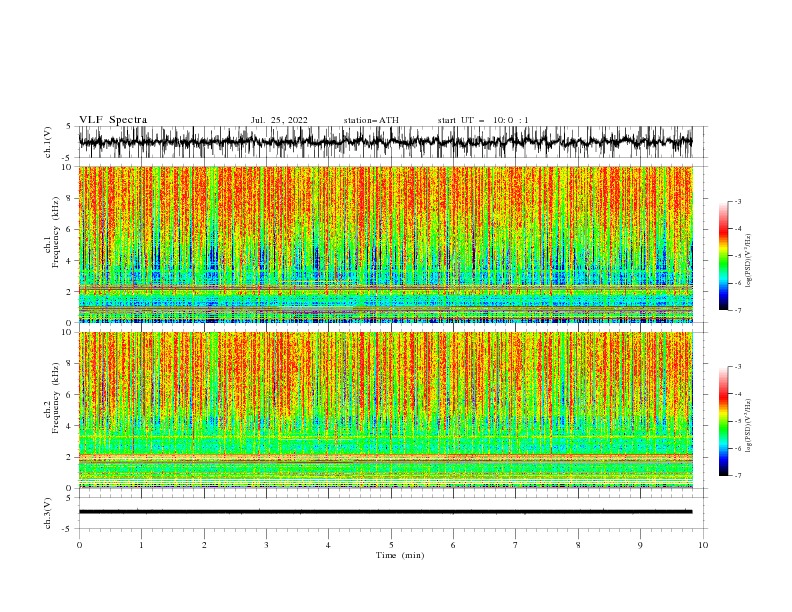Click the "5" tick on ch.1(V) voltage axis
This screenshot has height=612, width=792.
[x=69, y=126]
